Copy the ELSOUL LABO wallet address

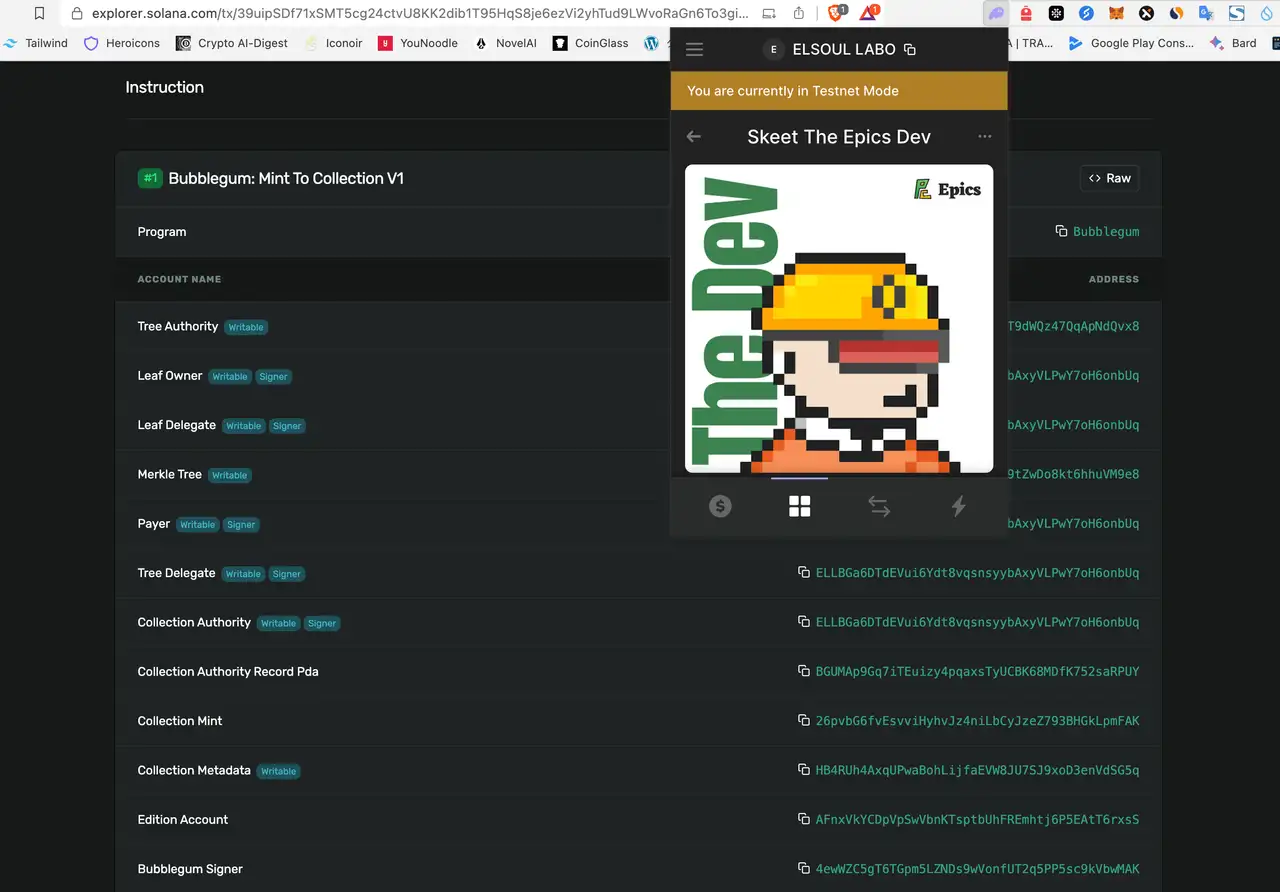909,50
